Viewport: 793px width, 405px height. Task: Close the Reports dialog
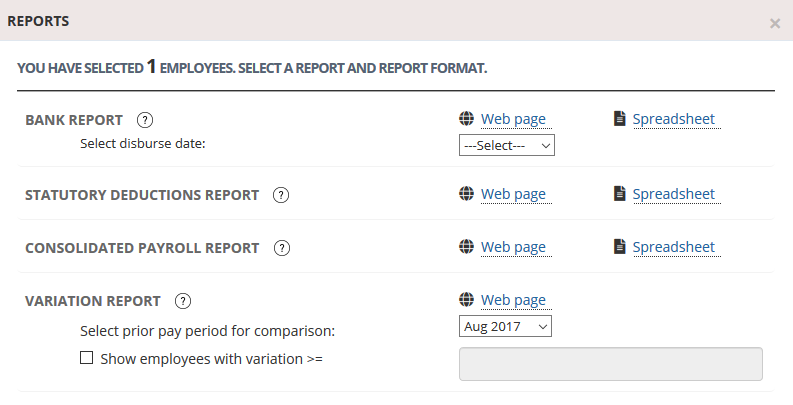click(775, 23)
